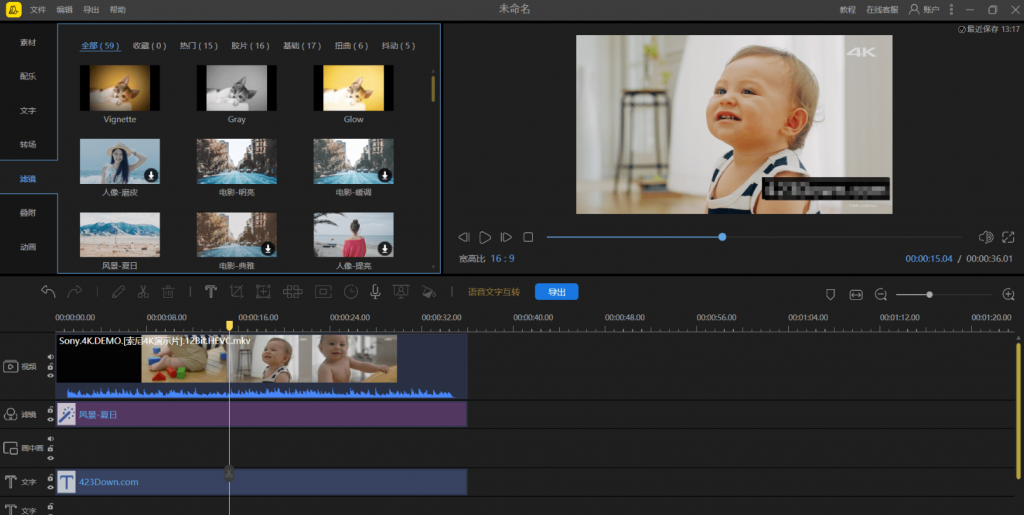This screenshot has width=1024, height=515.
Task: Delete the selected clip with trash icon
Action: [168, 292]
